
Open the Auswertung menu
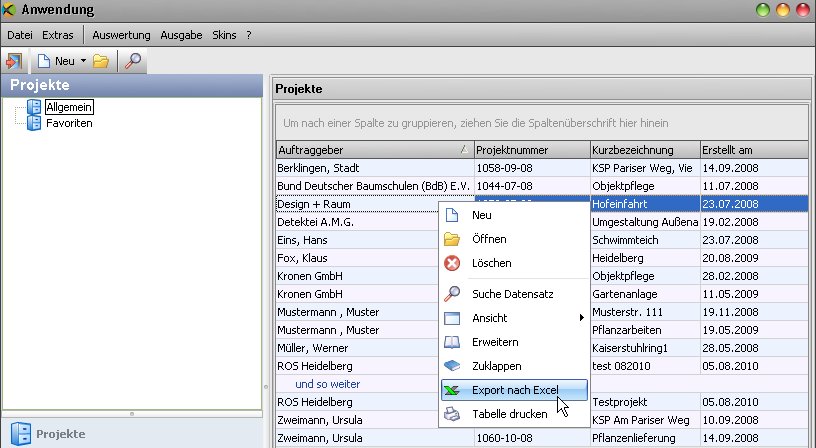pos(121,35)
